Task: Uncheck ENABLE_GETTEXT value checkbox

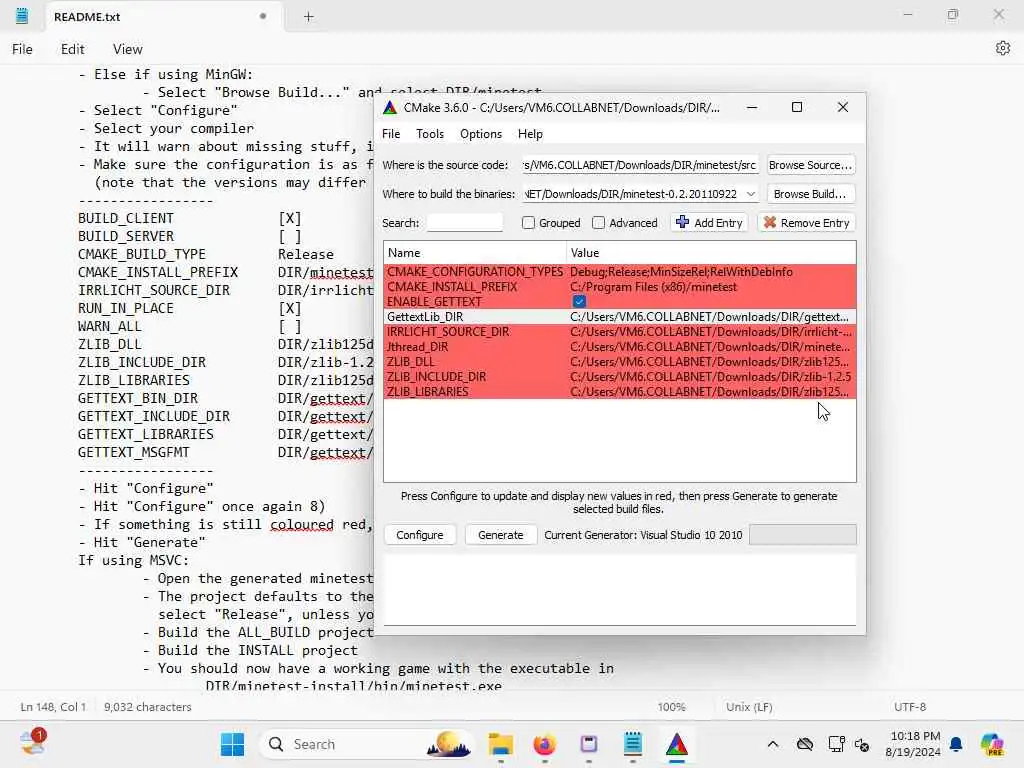Action: coord(579,302)
